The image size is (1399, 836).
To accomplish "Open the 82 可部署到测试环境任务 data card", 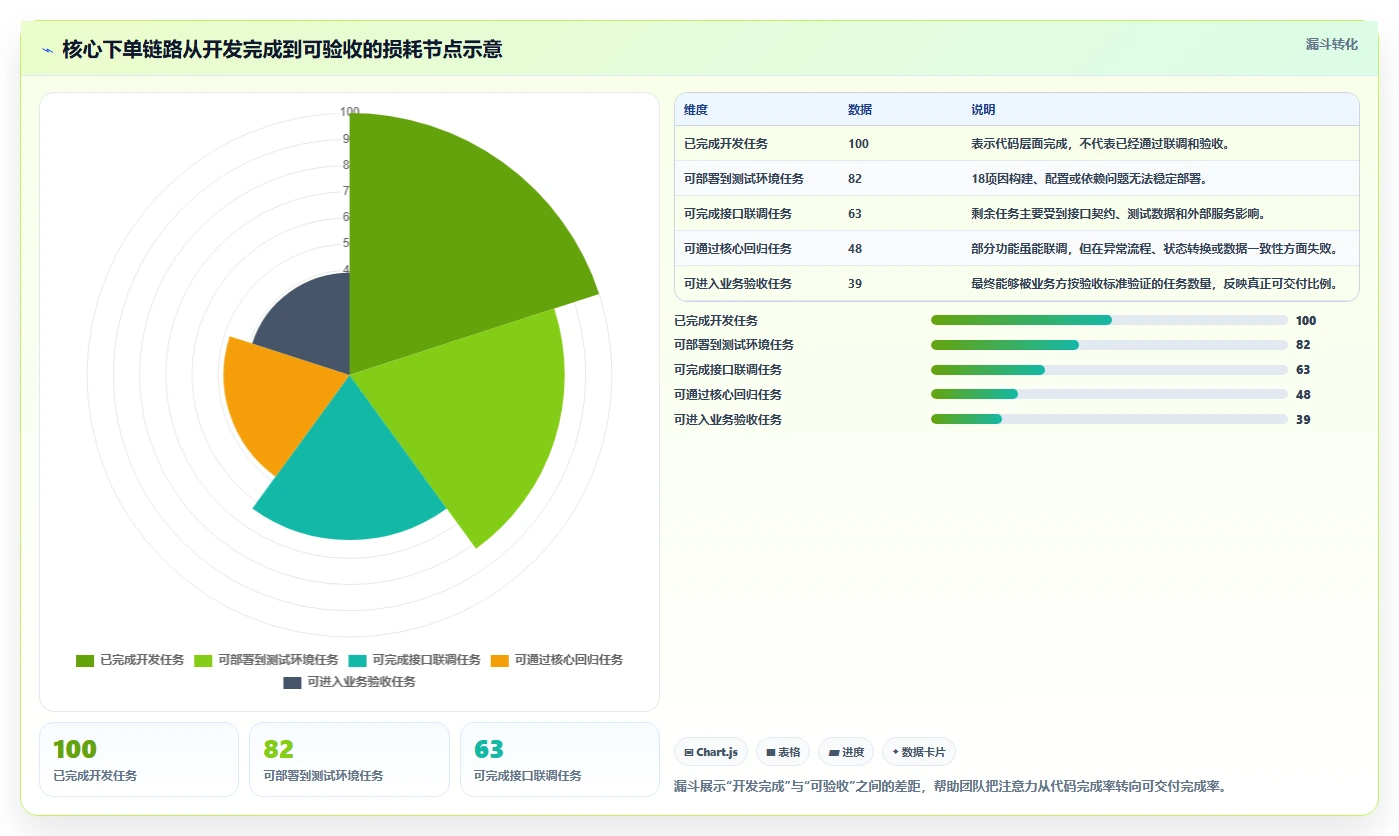I will tap(349, 760).
